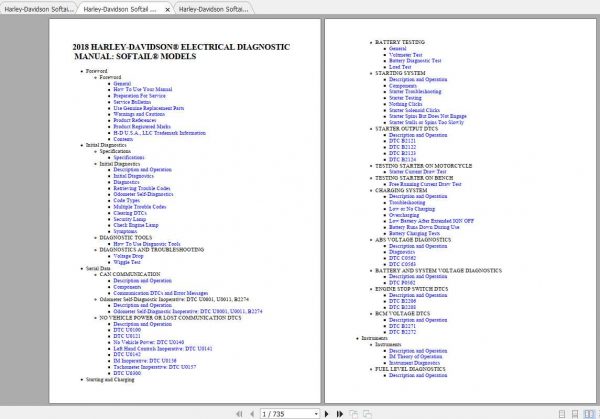
Task: Open 'DTC U0100' link
Action: (x=127, y=330)
